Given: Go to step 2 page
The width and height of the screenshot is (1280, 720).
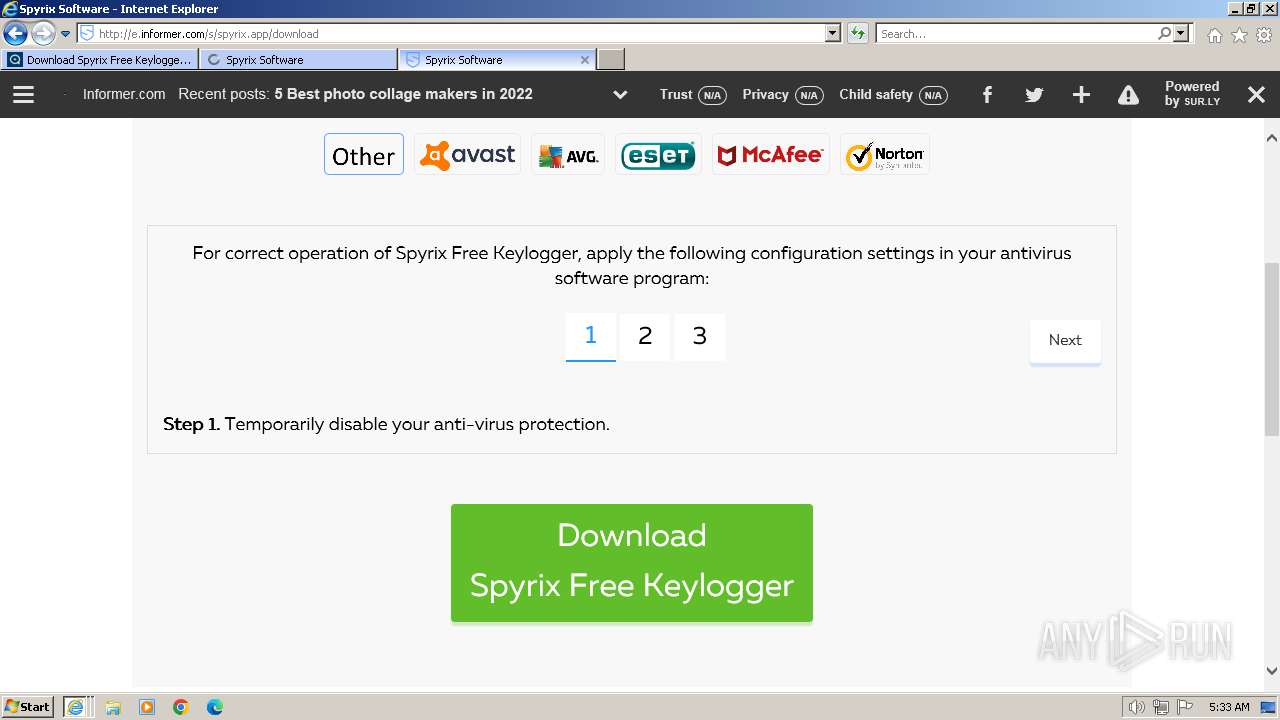Looking at the screenshot, I should pyautogui.click(x=645, y=337).
